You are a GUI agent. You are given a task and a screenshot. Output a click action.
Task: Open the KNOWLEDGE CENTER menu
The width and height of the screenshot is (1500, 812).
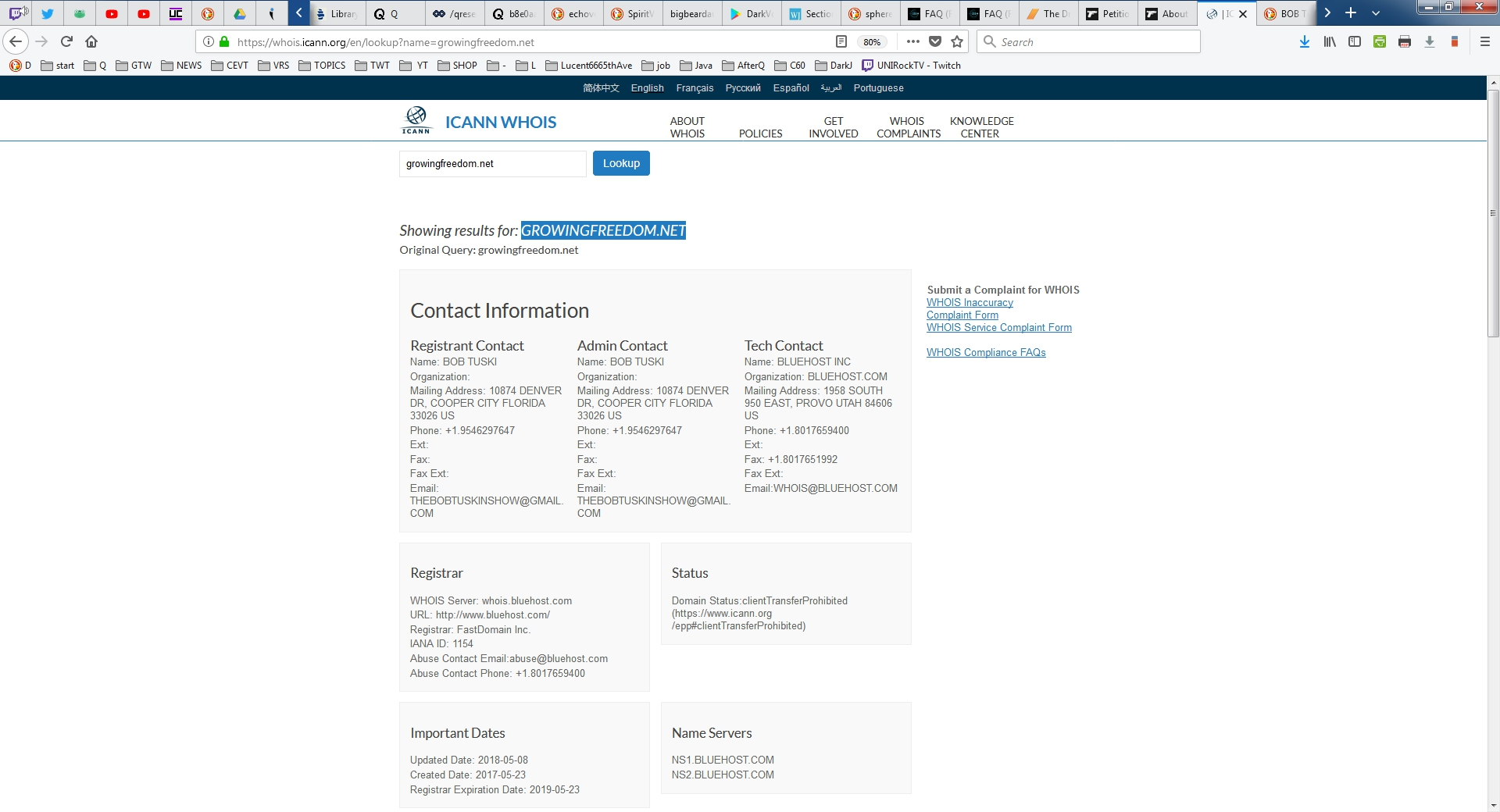click(981, 127)
